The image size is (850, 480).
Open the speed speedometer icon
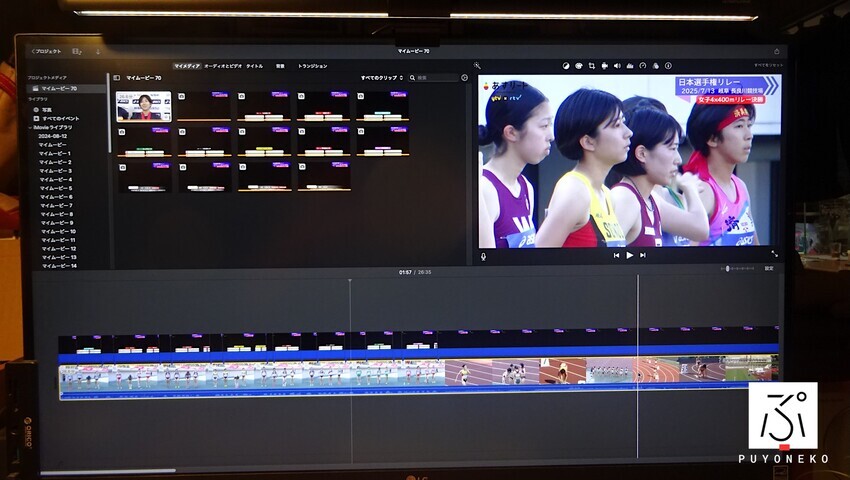(643, 66)
